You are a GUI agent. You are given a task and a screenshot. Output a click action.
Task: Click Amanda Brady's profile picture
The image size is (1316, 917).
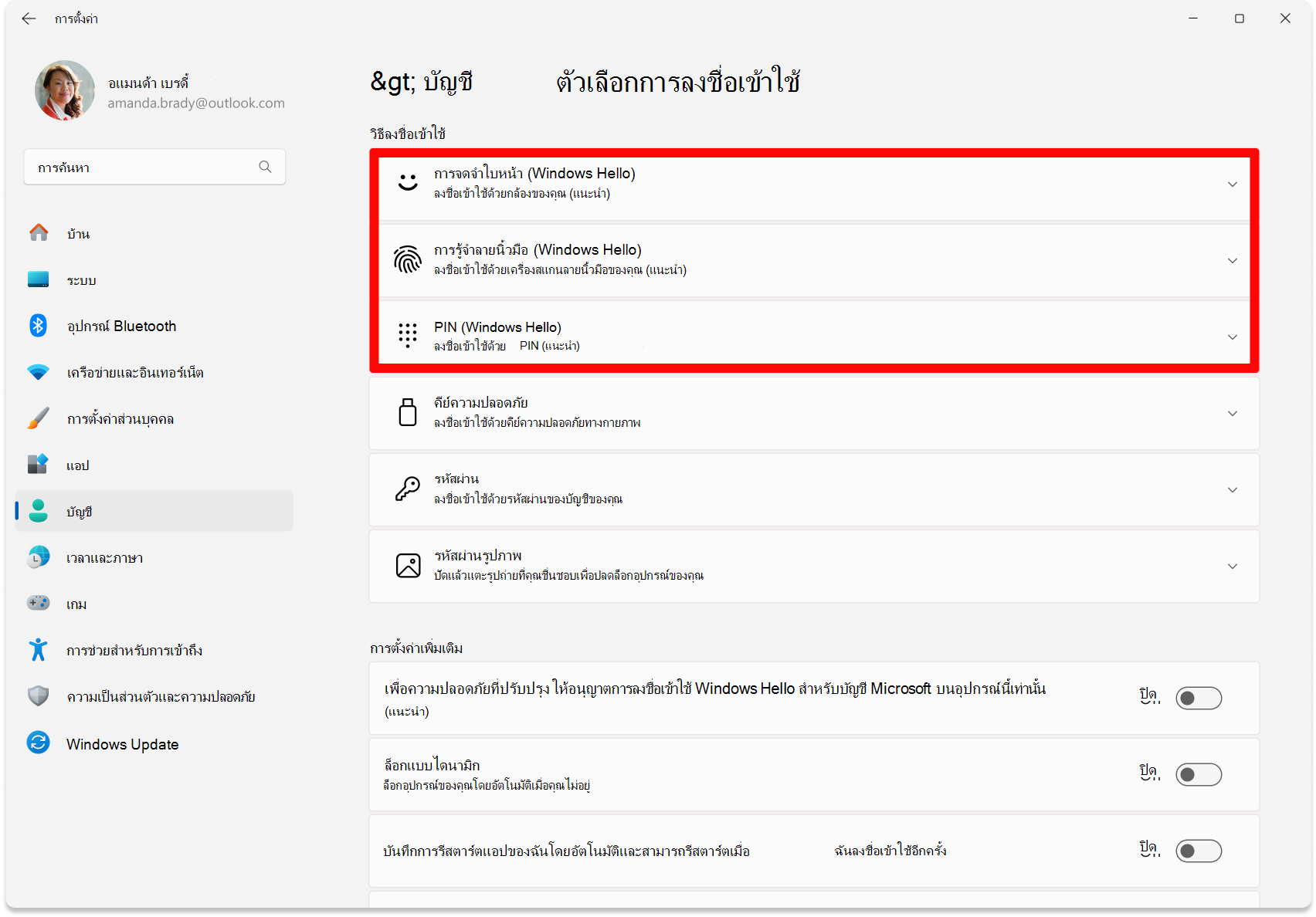pyautogui.click(x=65, y=91)
